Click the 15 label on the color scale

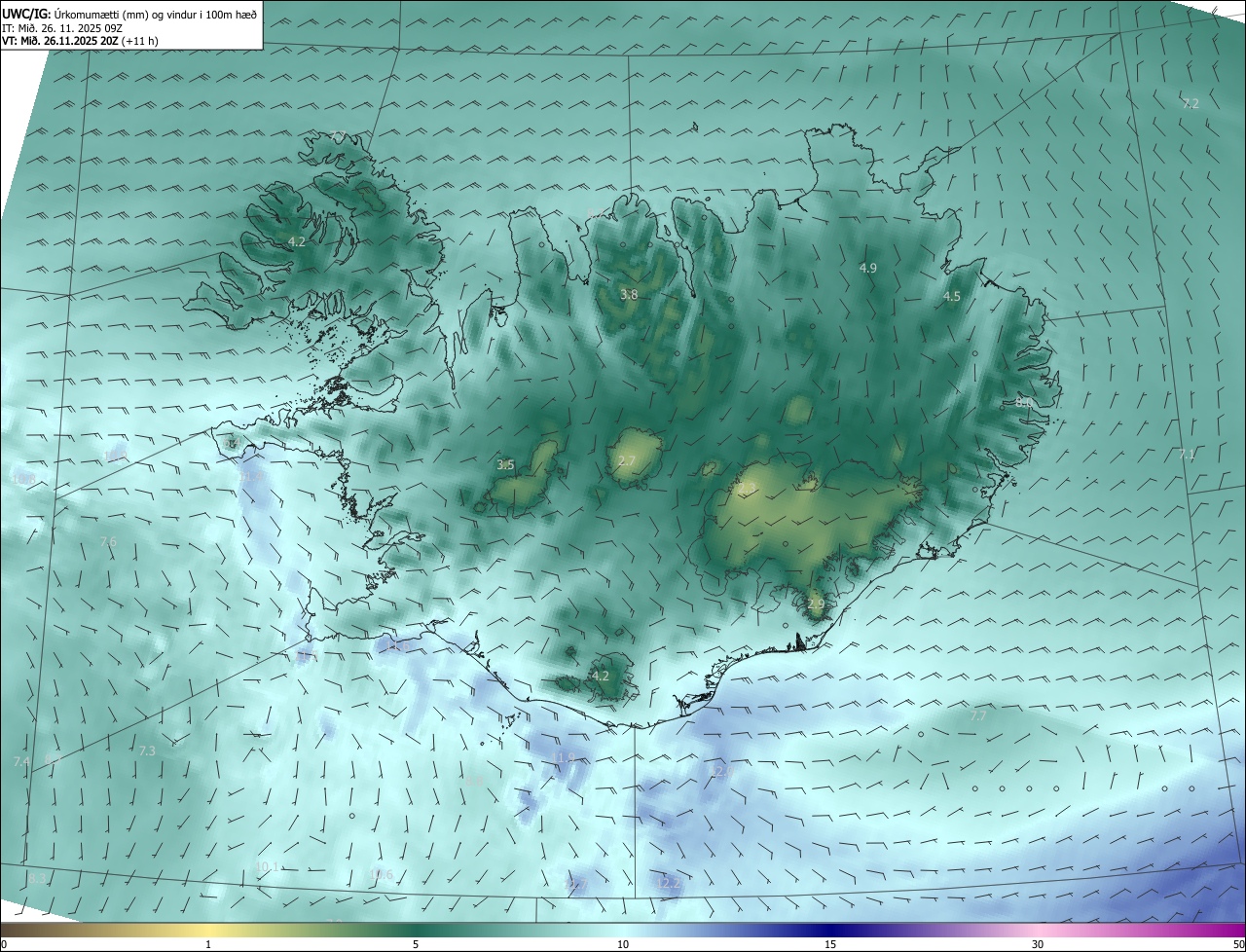coord(830,944)
